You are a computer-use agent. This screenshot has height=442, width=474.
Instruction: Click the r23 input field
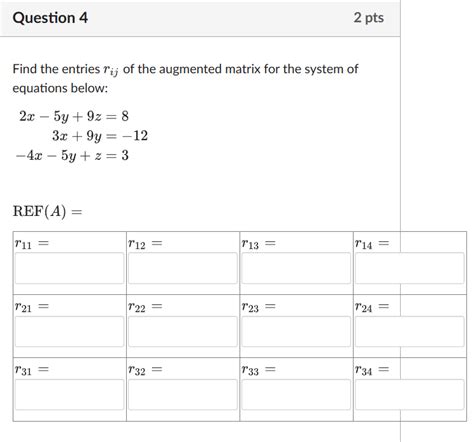296,331
